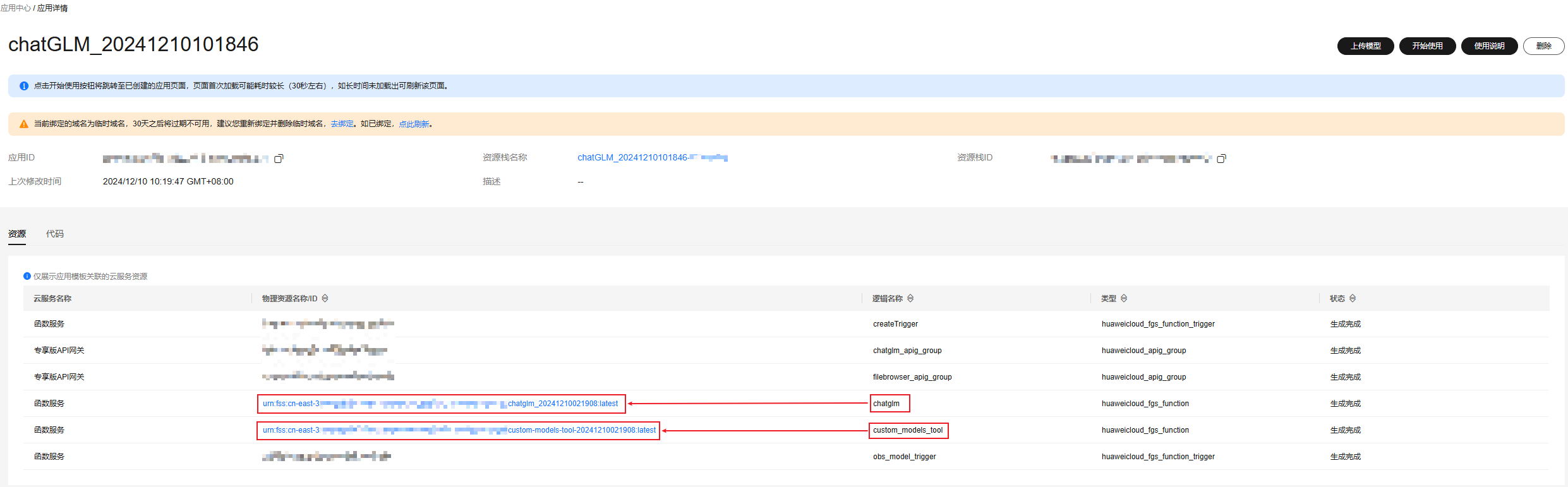The image size is (1568, 487).
Task: Sort by 物理资源名称/ID column
Action: [x=325, y=299]
